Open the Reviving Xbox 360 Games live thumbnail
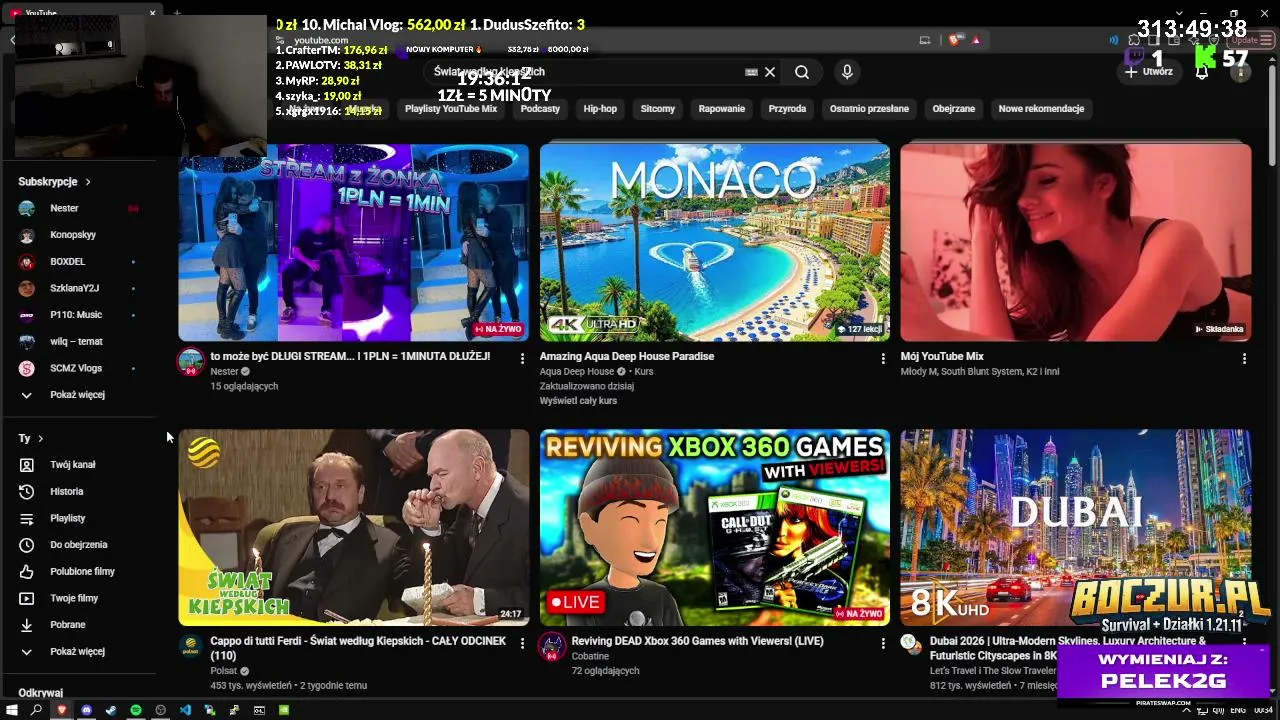1280x720 pixels. point(715,528)
